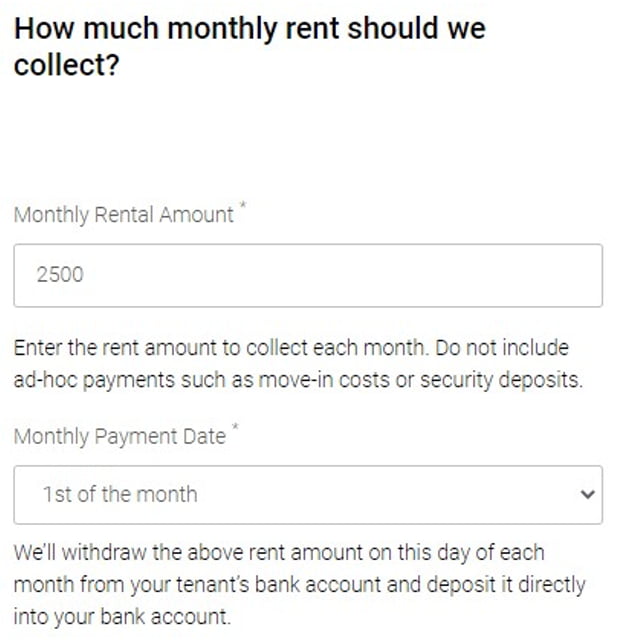Click the empty right side of rent field
The height and width of the screenshot is (640, 618).
450,275
